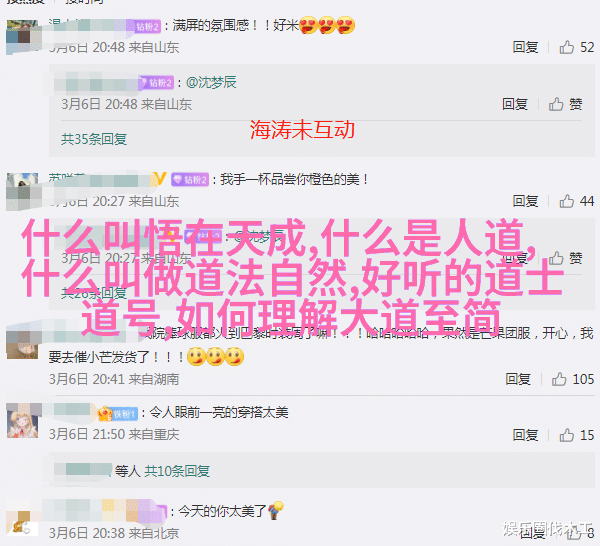Like the comment with 52 likes
The width and height of the screenshot is (600, 546).
[566, 47]
